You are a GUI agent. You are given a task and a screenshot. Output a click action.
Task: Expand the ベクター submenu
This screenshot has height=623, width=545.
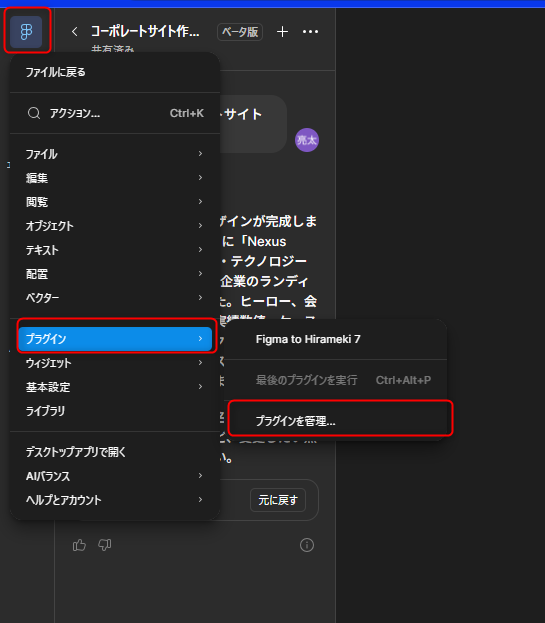pos(115,298)
